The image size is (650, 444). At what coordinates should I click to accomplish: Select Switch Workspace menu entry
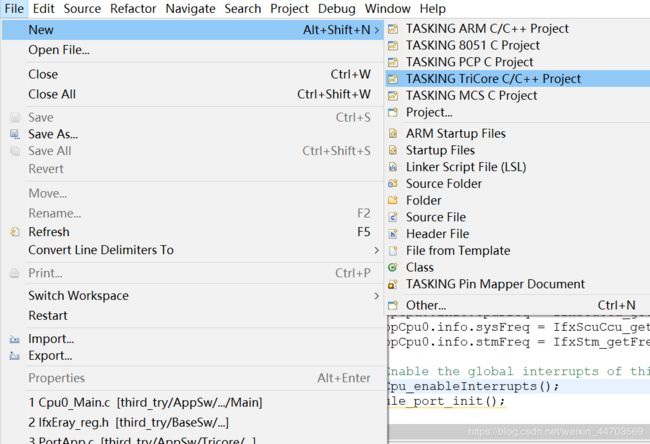[194, 296]
